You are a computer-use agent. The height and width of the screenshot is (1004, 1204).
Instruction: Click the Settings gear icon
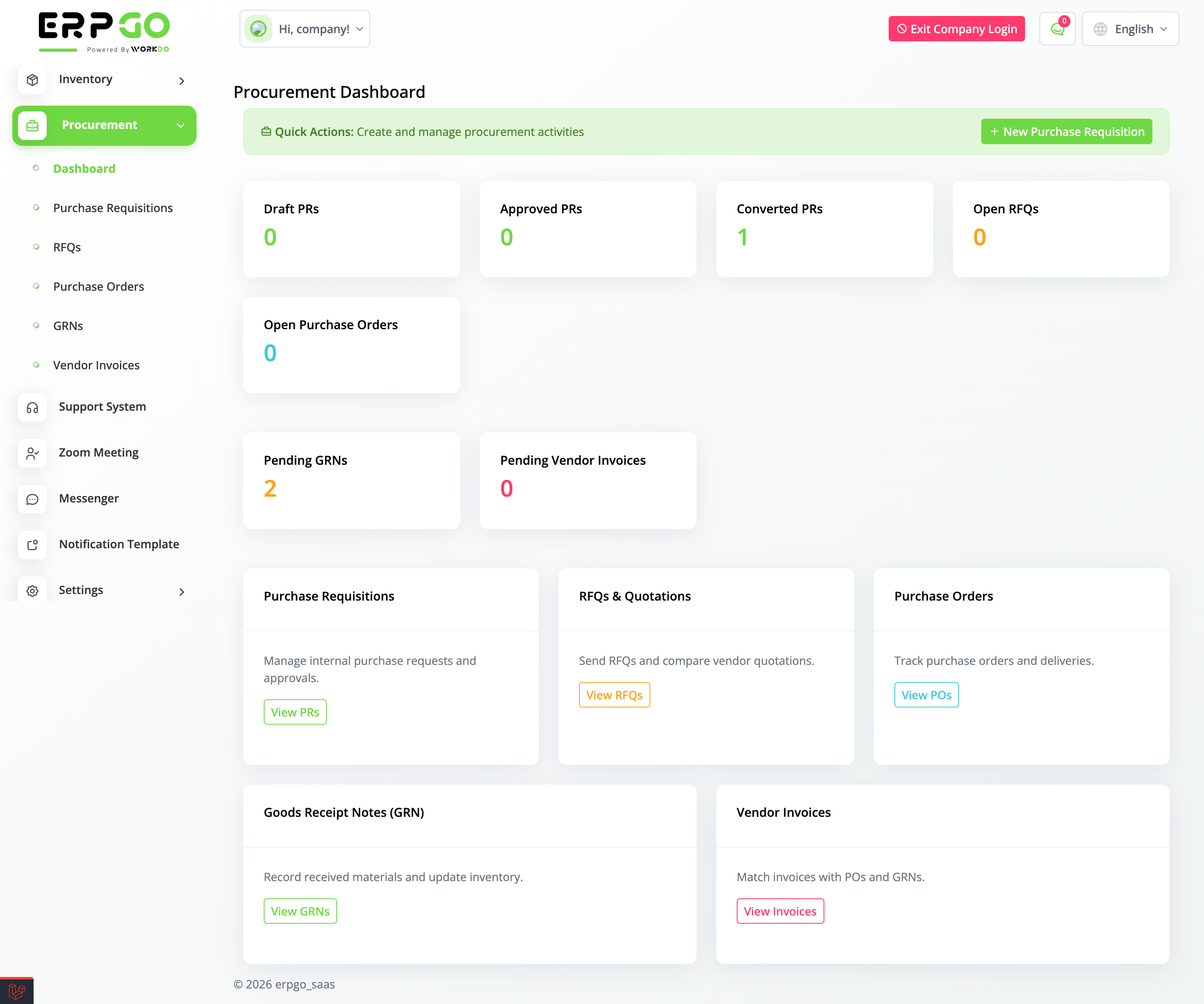tap(33, 590)
